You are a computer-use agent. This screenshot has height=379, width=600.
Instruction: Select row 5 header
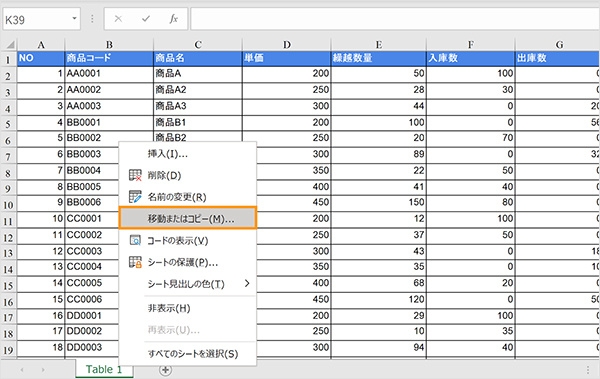click(8, 124)
